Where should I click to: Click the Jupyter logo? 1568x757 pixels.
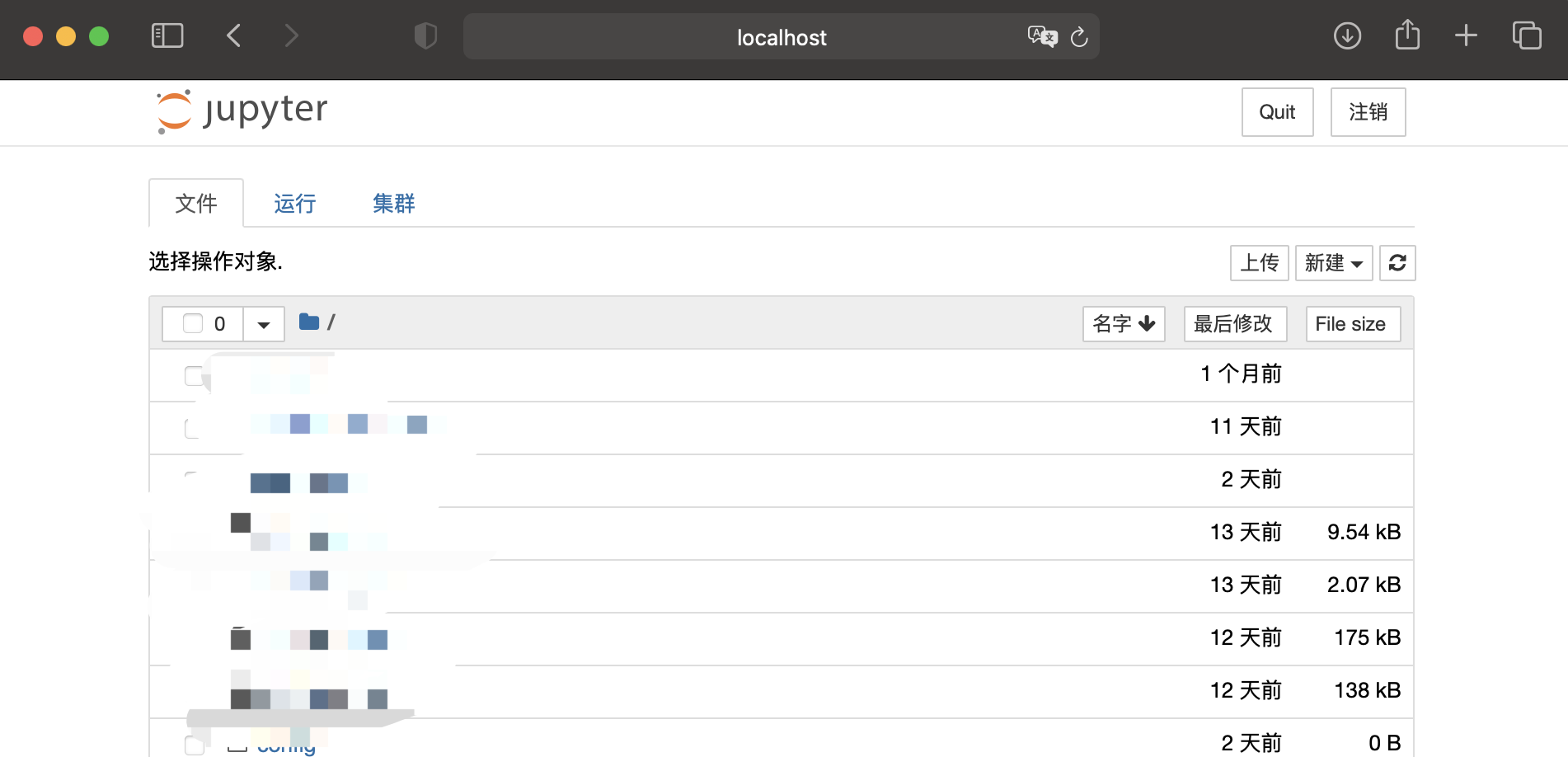point(242,111)
